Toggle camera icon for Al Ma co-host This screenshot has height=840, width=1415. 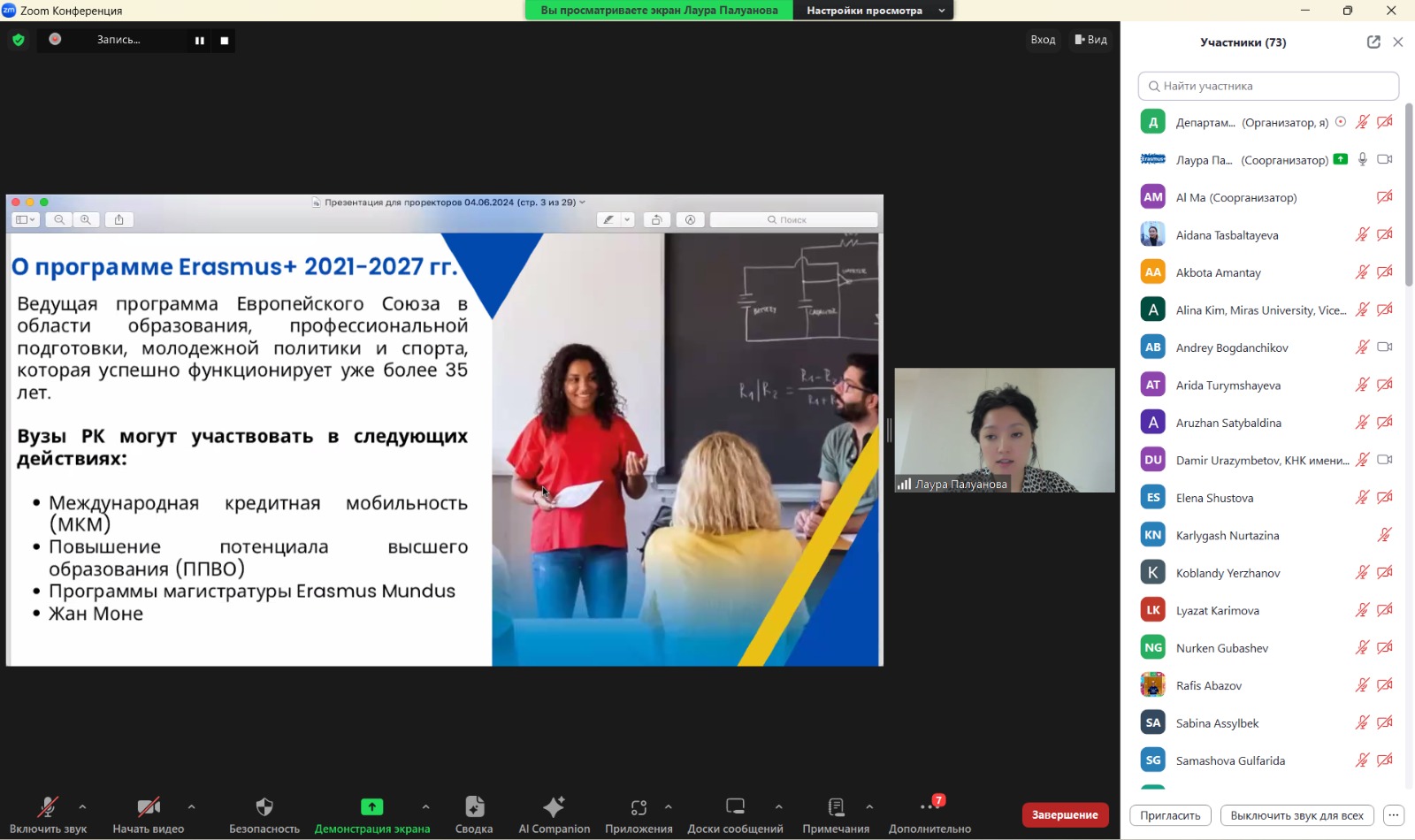click(1385, 197)
